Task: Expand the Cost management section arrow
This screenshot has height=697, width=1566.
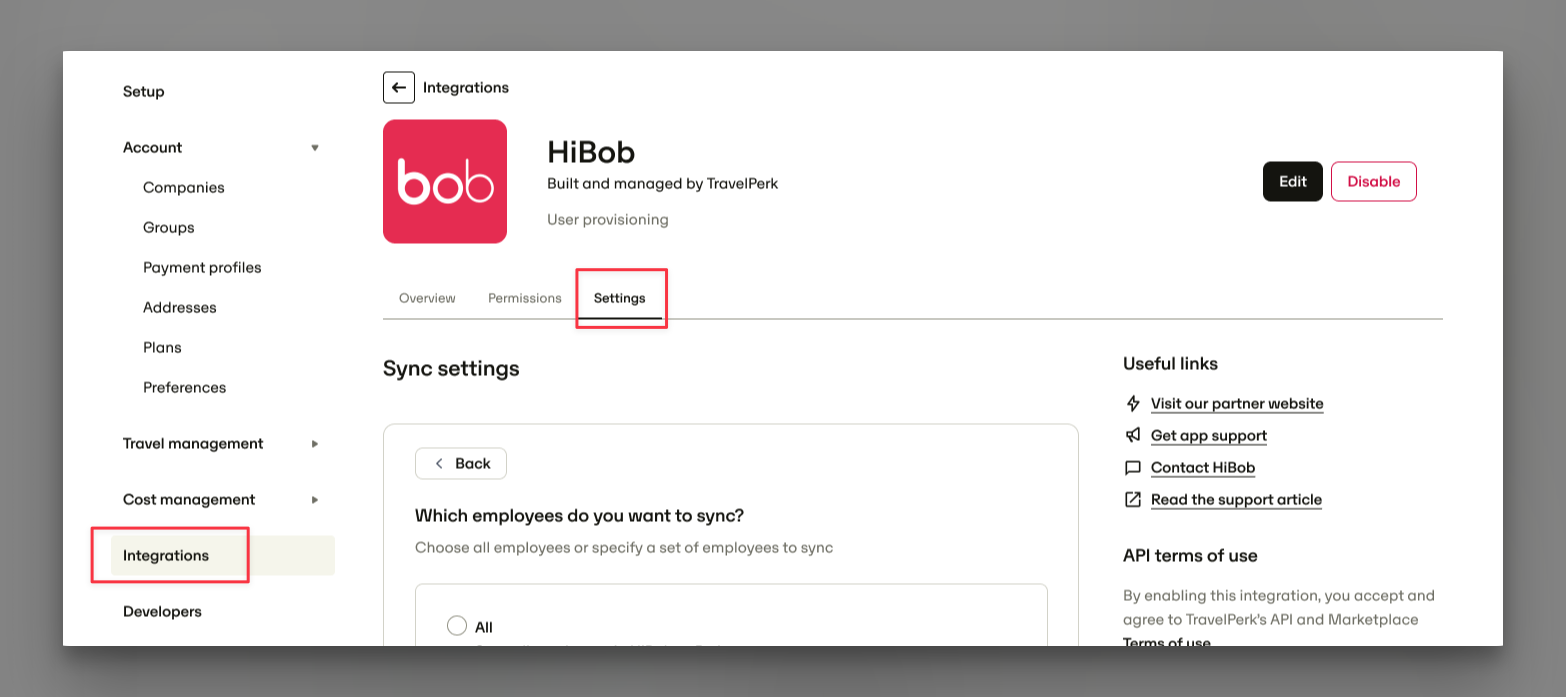Action: 315,500
